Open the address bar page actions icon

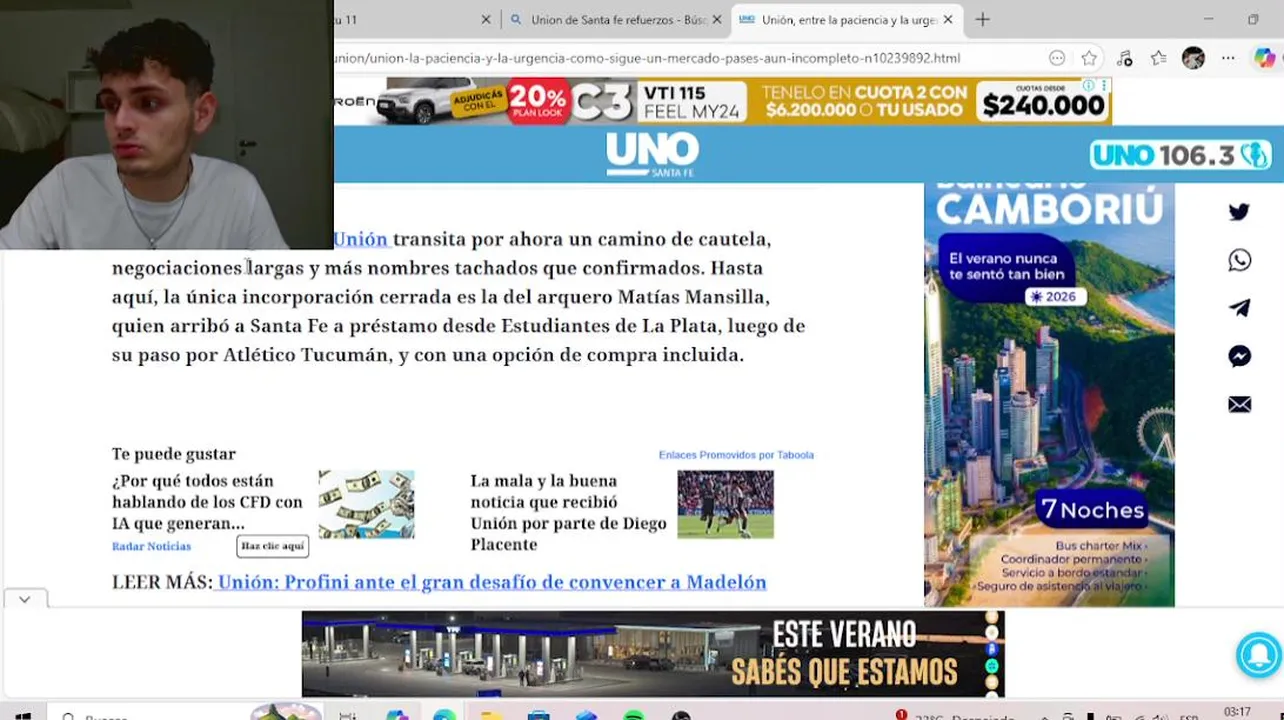1057,58
